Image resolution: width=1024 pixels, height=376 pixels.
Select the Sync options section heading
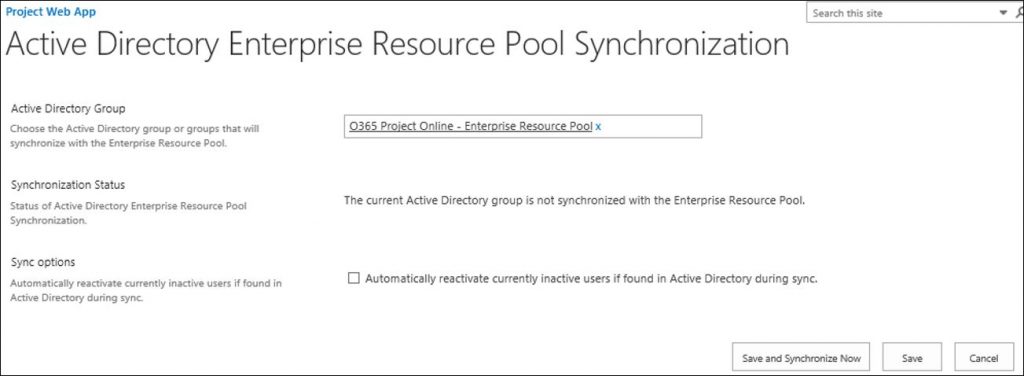point(43,262)
